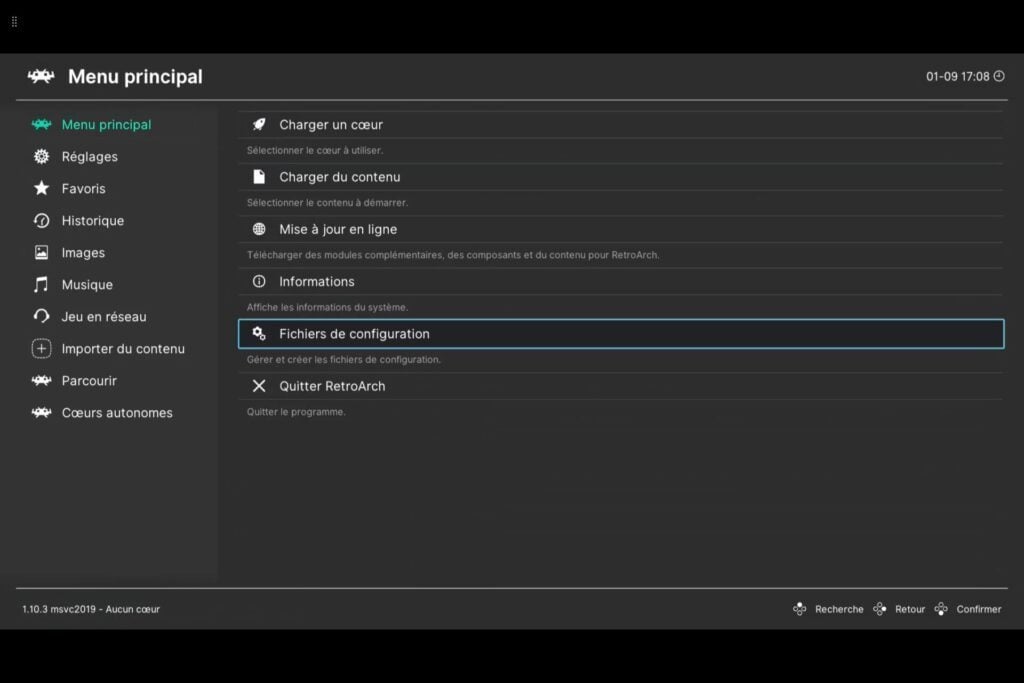Open Musique in the sidebar
This screenshot has width=1024, height=683.
[x=87, y=285]
